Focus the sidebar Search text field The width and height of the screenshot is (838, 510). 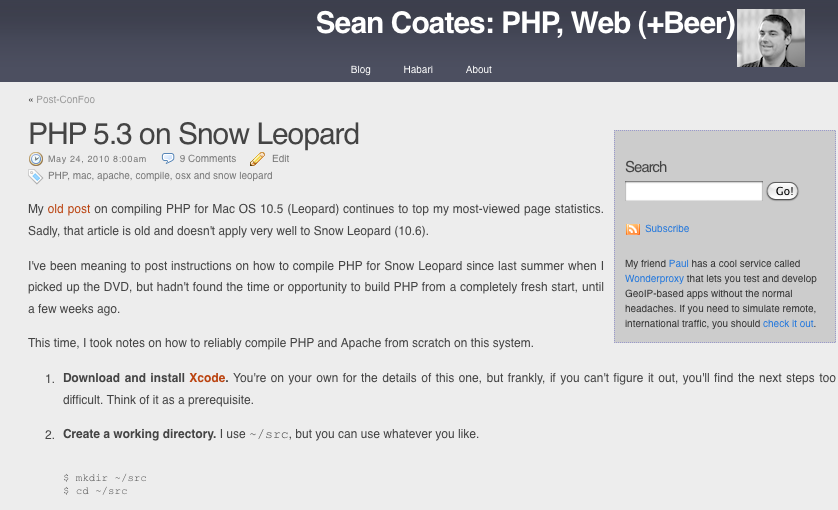coord(694,191)
